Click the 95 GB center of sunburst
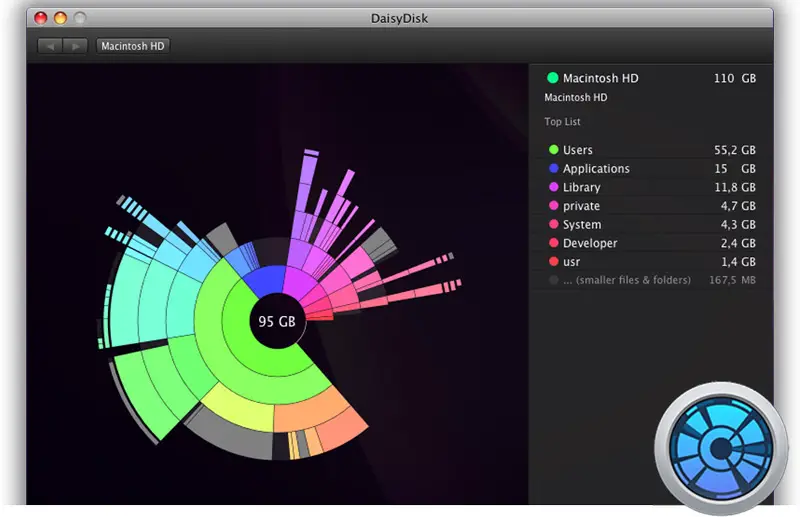Screen dimensions: 800x517 click(277, 321)
